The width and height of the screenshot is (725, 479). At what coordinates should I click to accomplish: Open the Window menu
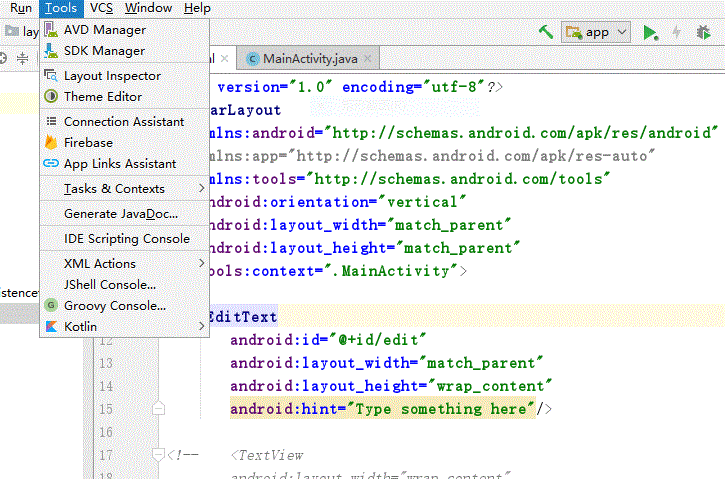tap(148, 8)
